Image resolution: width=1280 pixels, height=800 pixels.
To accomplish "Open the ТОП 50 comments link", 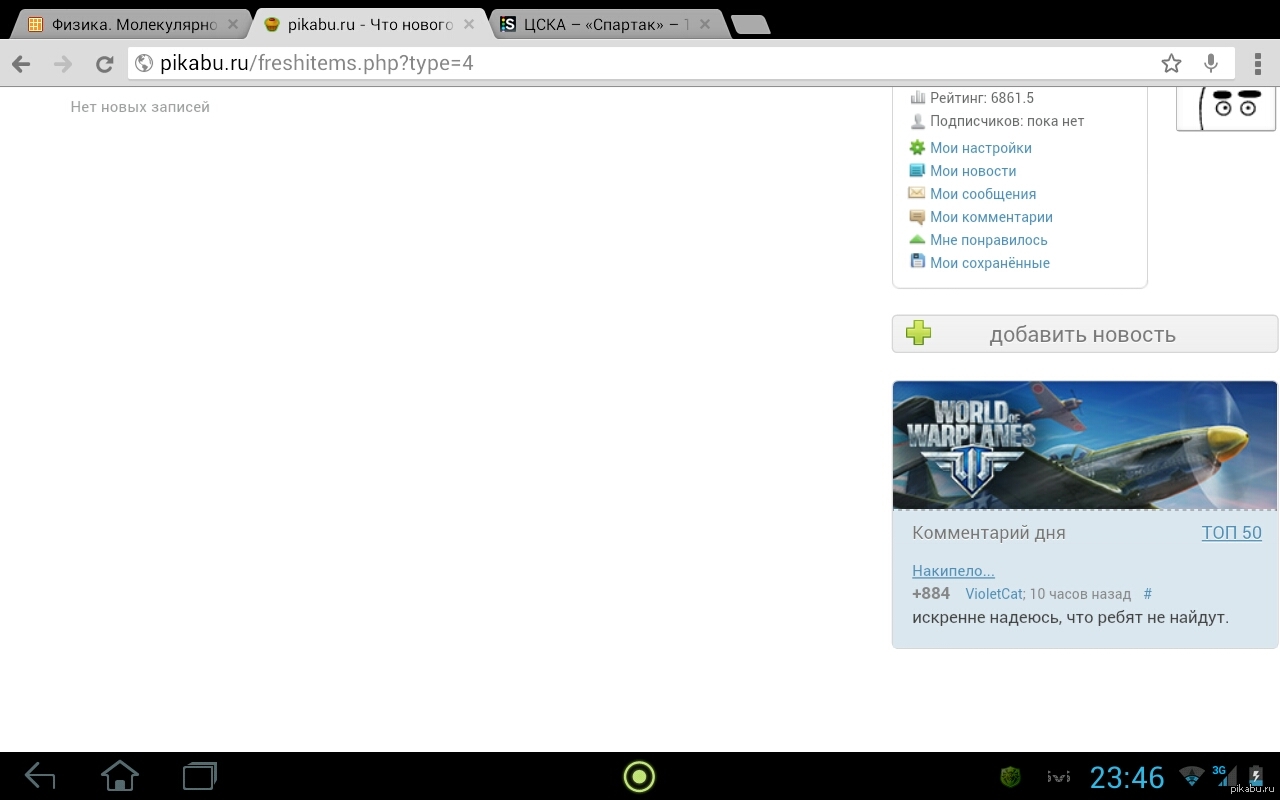I will coord(1232,533).
